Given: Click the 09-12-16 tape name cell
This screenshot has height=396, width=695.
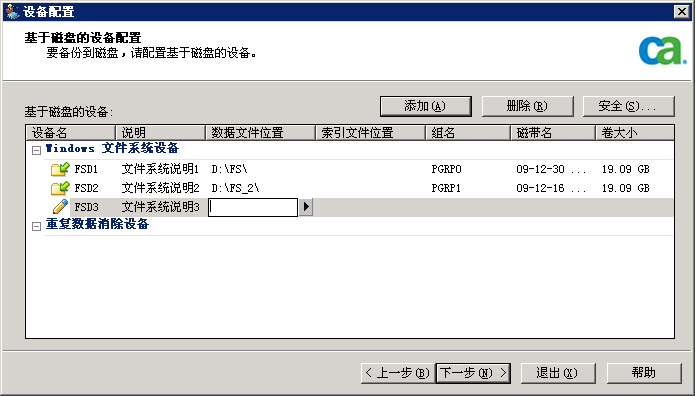Looking at the screenshot, I should (x=551, y=188).
